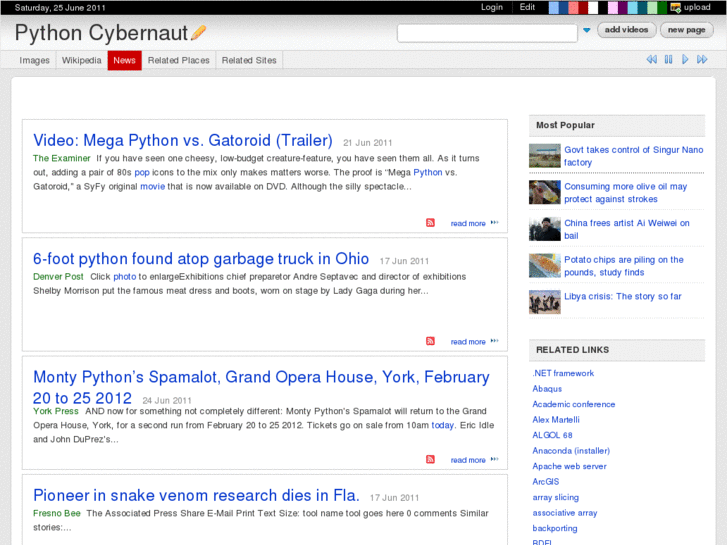
Task: Open China frees artist Ai Weiwei link
Action: 626,229
